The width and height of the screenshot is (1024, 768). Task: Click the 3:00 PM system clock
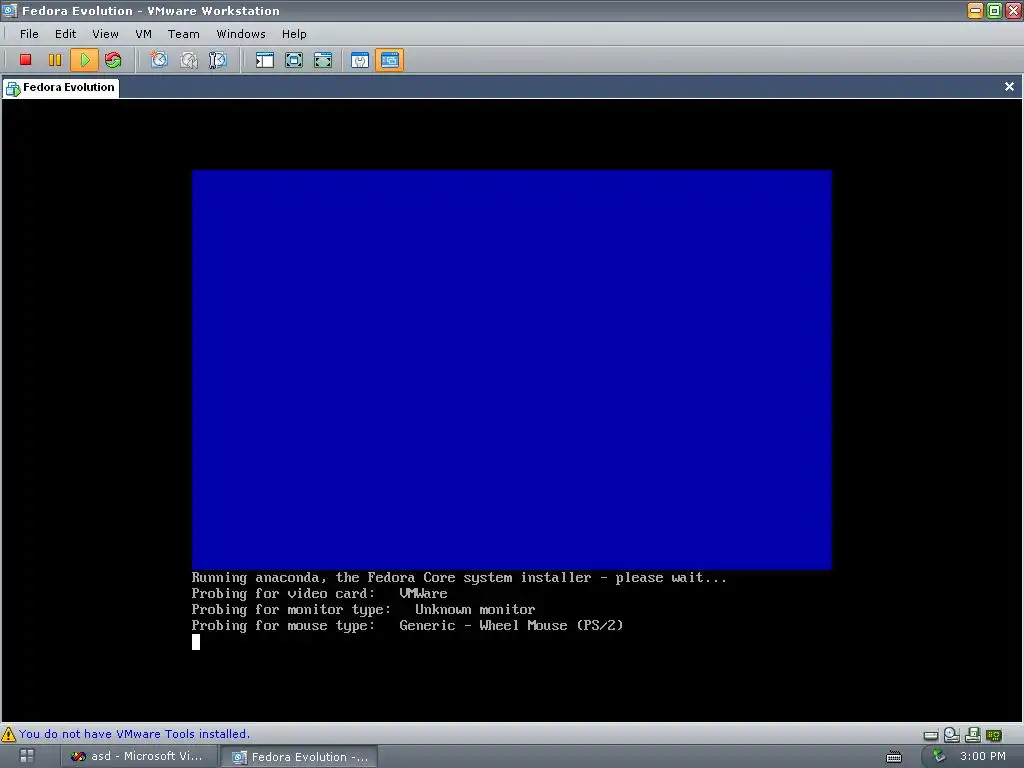982,756
